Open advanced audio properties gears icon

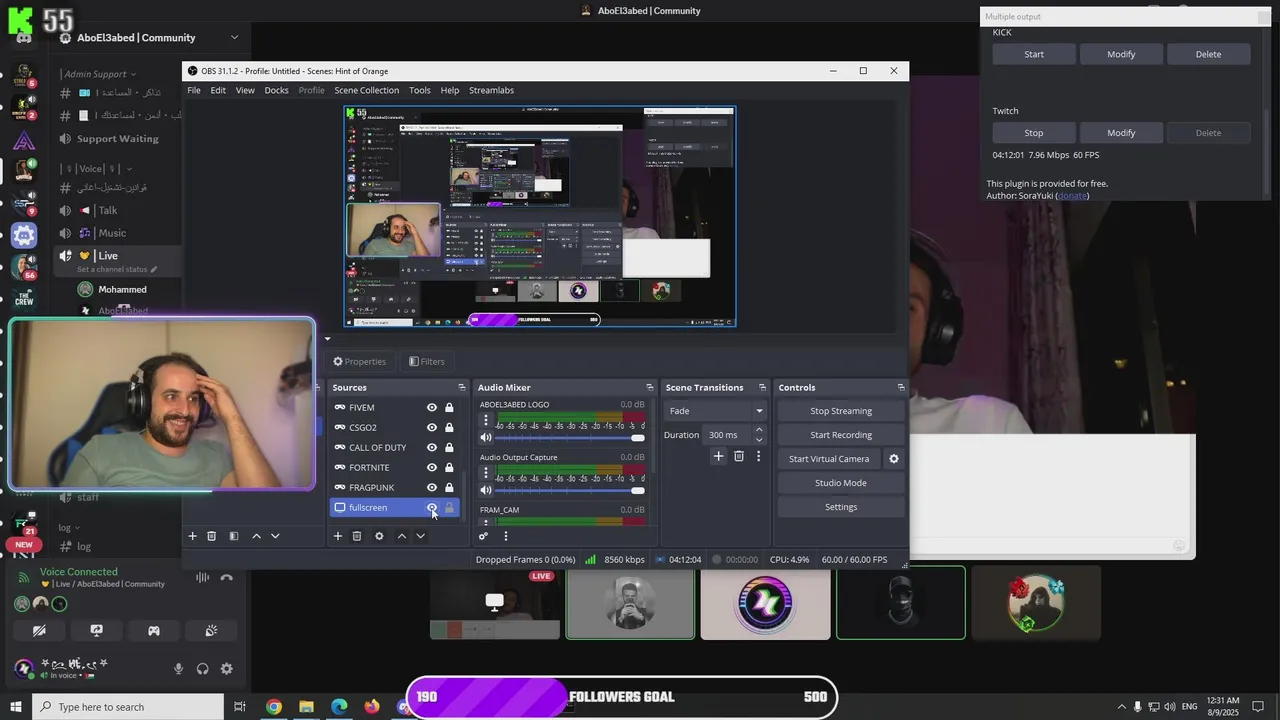click(x=483, y=536)
